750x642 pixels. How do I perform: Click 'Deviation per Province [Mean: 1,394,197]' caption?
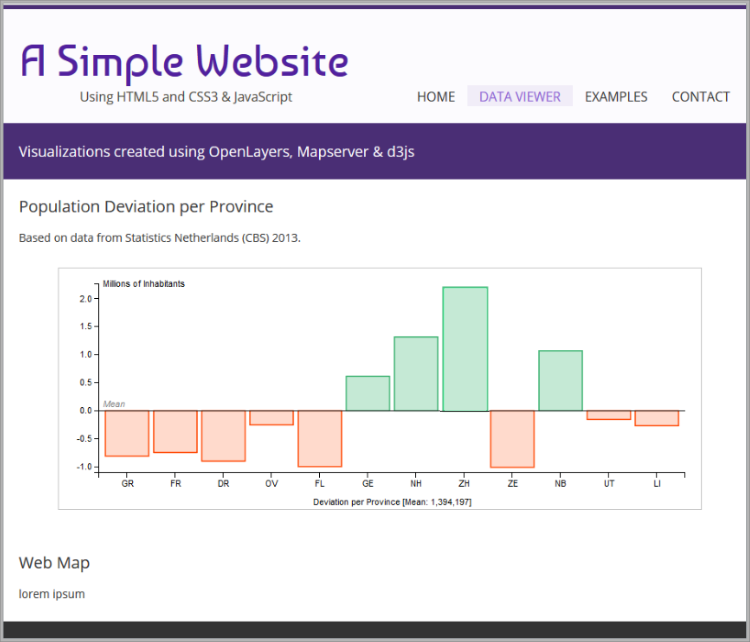coord(392,502)
